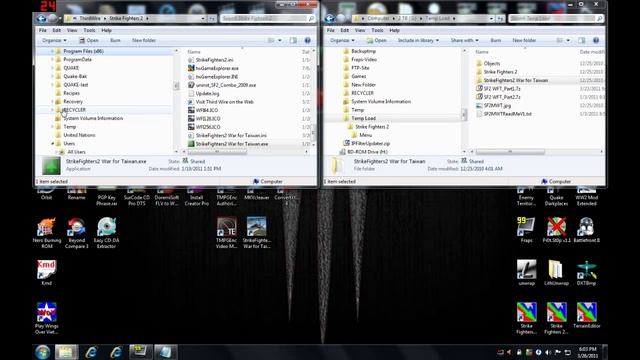Open View menu in right Explorer window
The image size is (640, 360).
(x=360, y=30)
